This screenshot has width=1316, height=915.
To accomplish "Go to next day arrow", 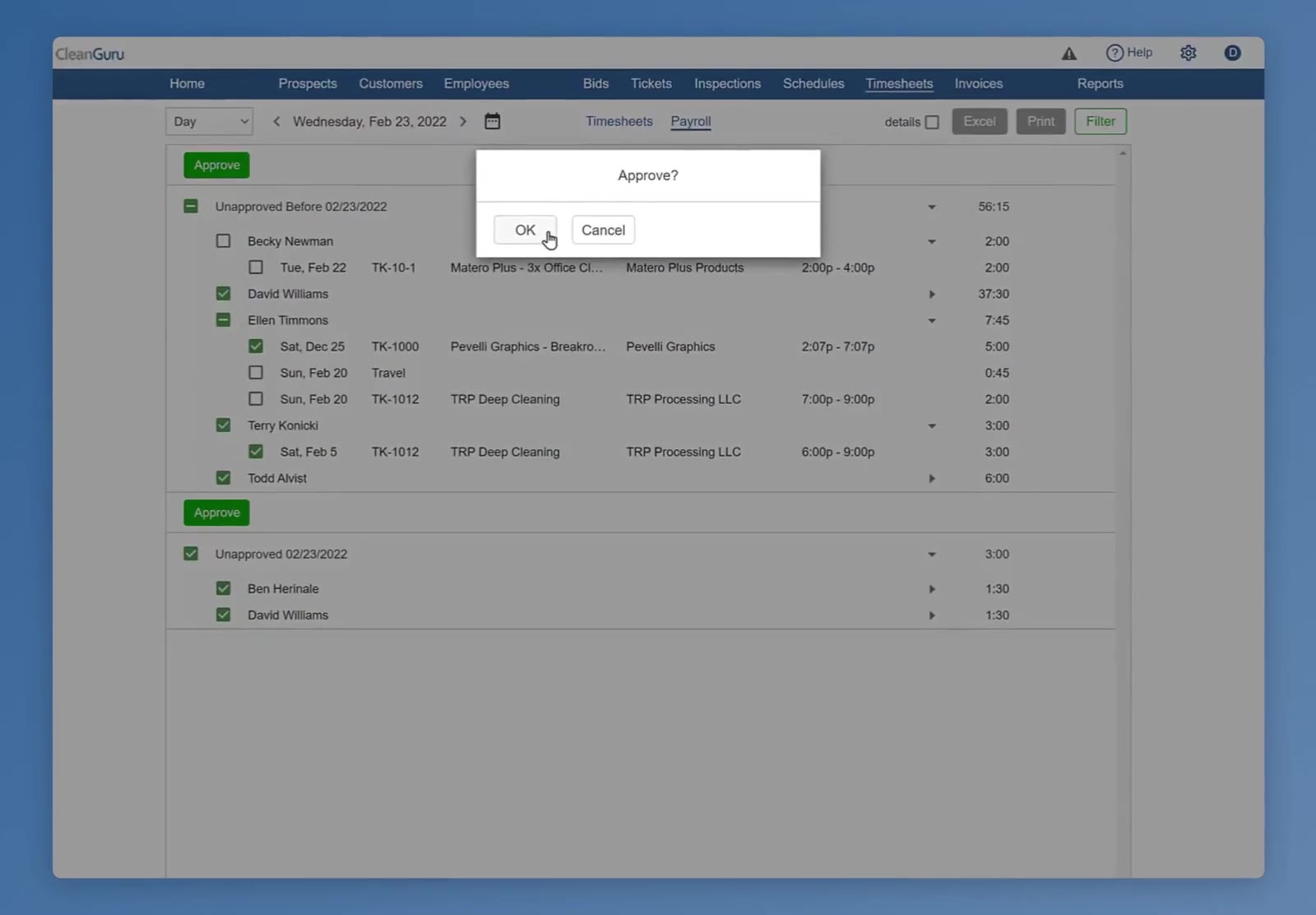I will pos(463,121).
